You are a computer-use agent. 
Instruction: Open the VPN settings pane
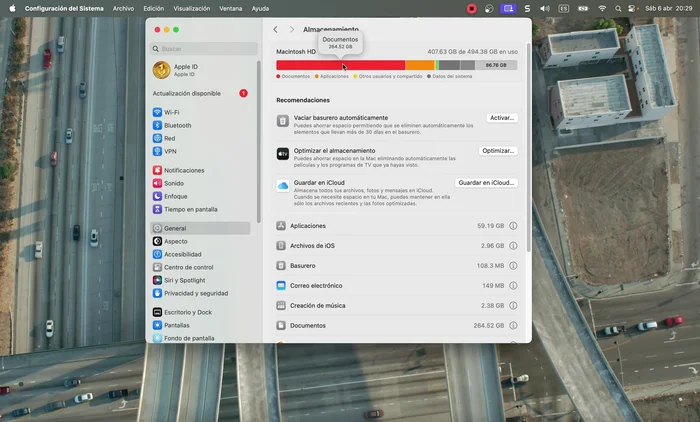pos(170,152)
